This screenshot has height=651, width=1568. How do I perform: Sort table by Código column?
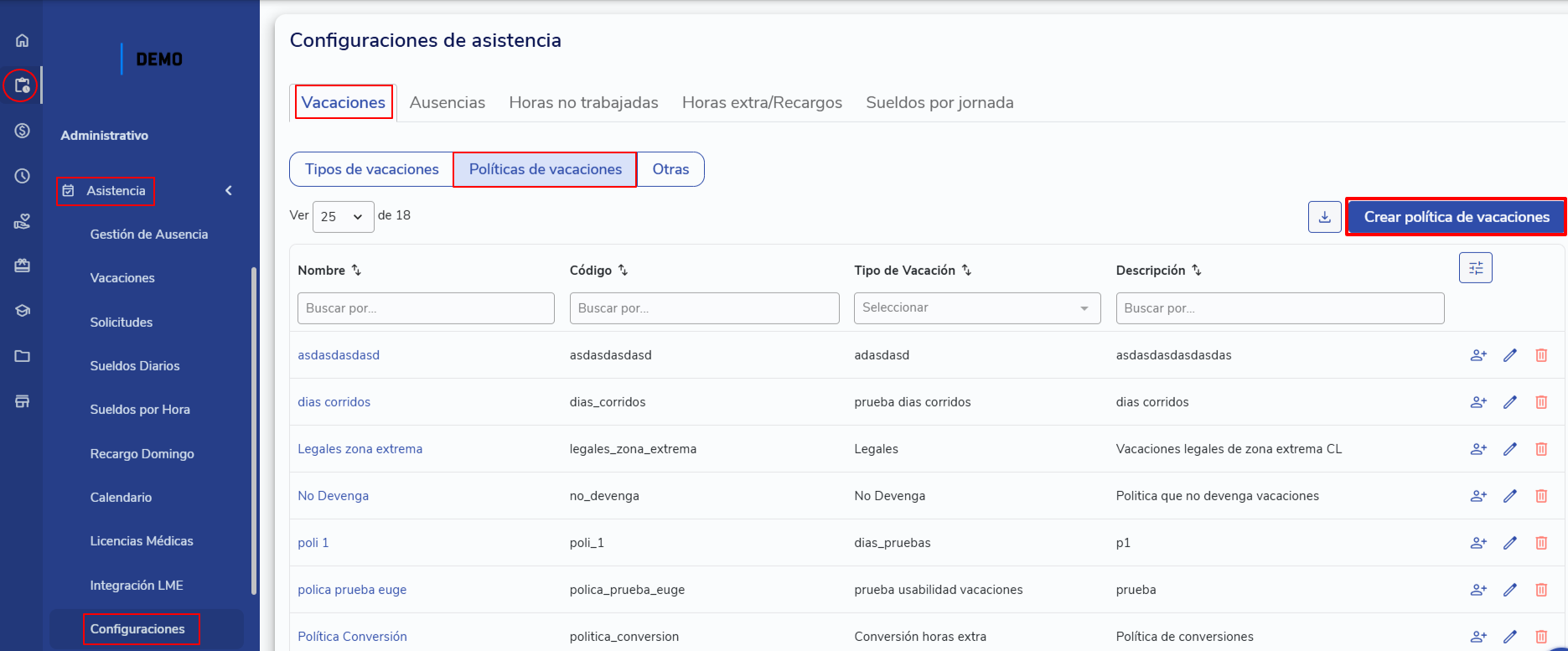pyautogui.click(x=623, y=270)
